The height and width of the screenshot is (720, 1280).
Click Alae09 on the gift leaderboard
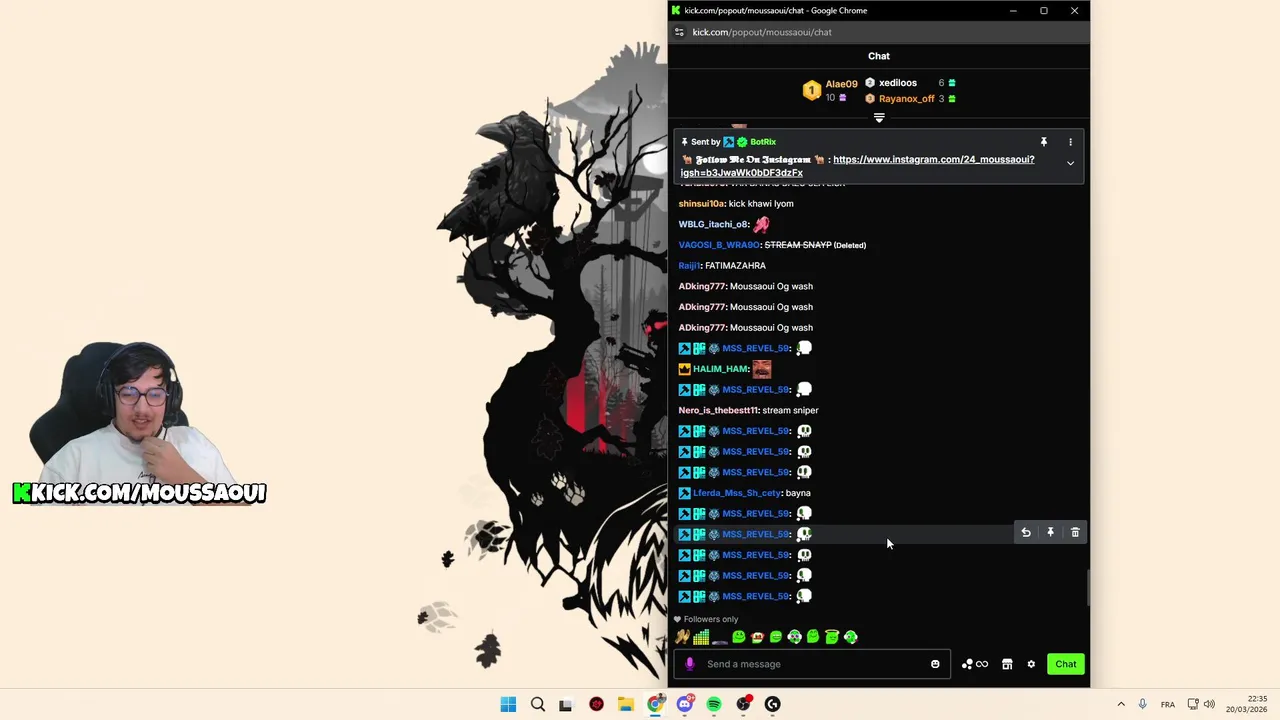coord(841,84)
